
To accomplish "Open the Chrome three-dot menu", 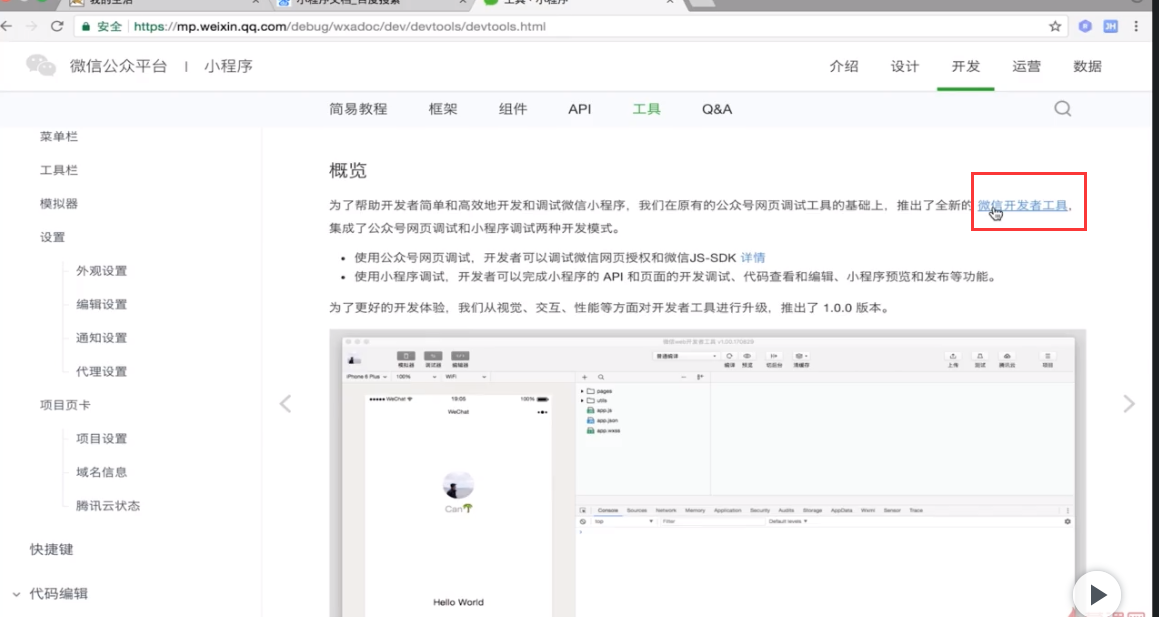I will (1136, 27).
